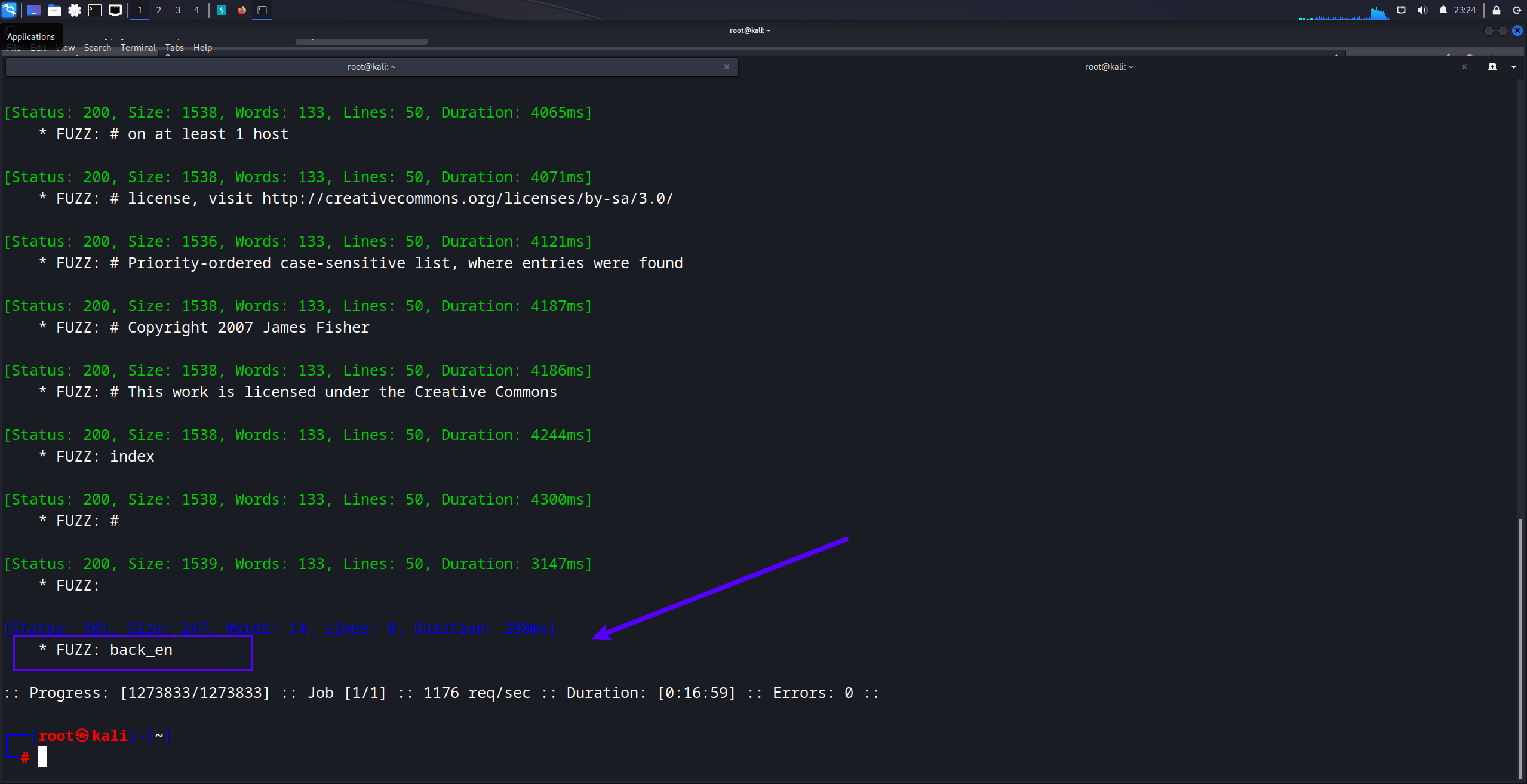1527x784 pixels.
Task: Open the Search menu
Action: 97,48
